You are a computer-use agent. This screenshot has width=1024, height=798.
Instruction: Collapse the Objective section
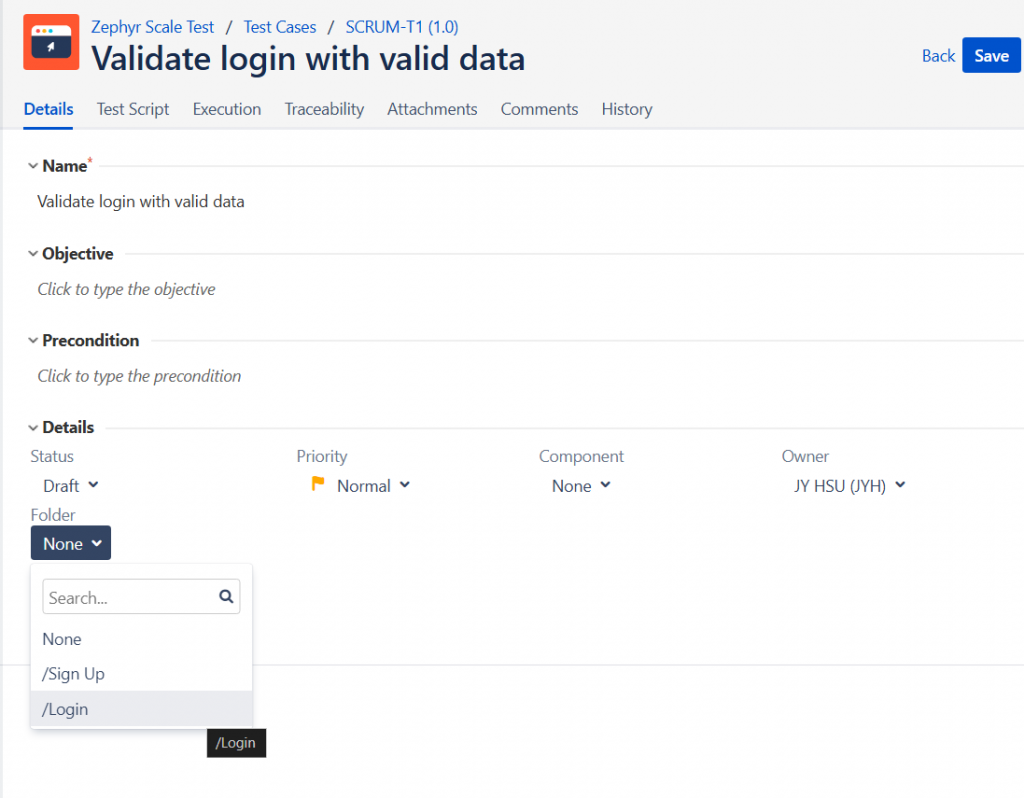33,254
